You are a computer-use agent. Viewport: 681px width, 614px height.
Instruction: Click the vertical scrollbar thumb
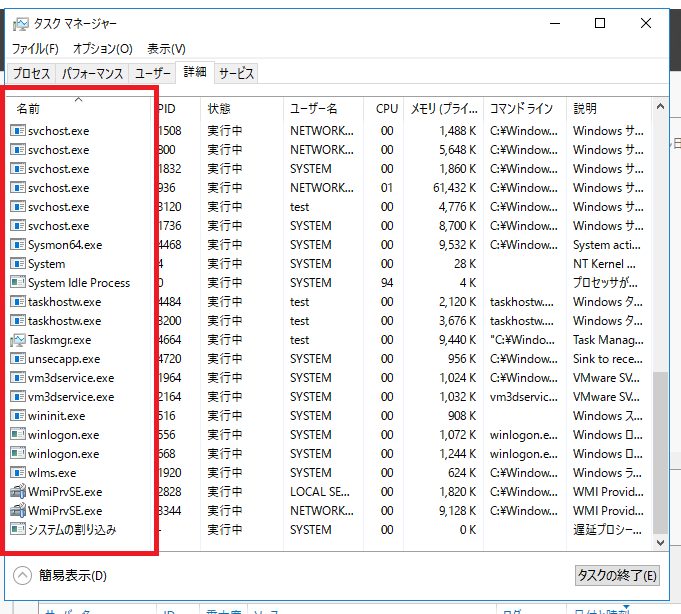660,452
